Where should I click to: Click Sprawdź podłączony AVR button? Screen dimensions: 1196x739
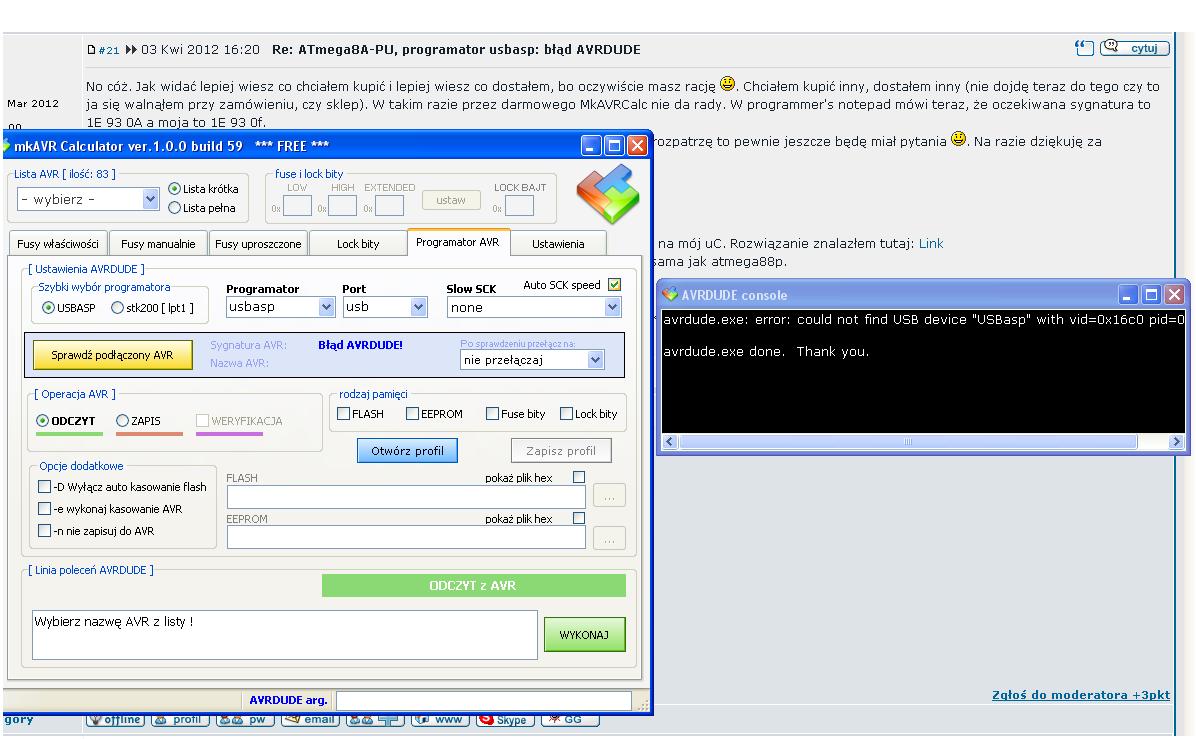coord(112,355)
